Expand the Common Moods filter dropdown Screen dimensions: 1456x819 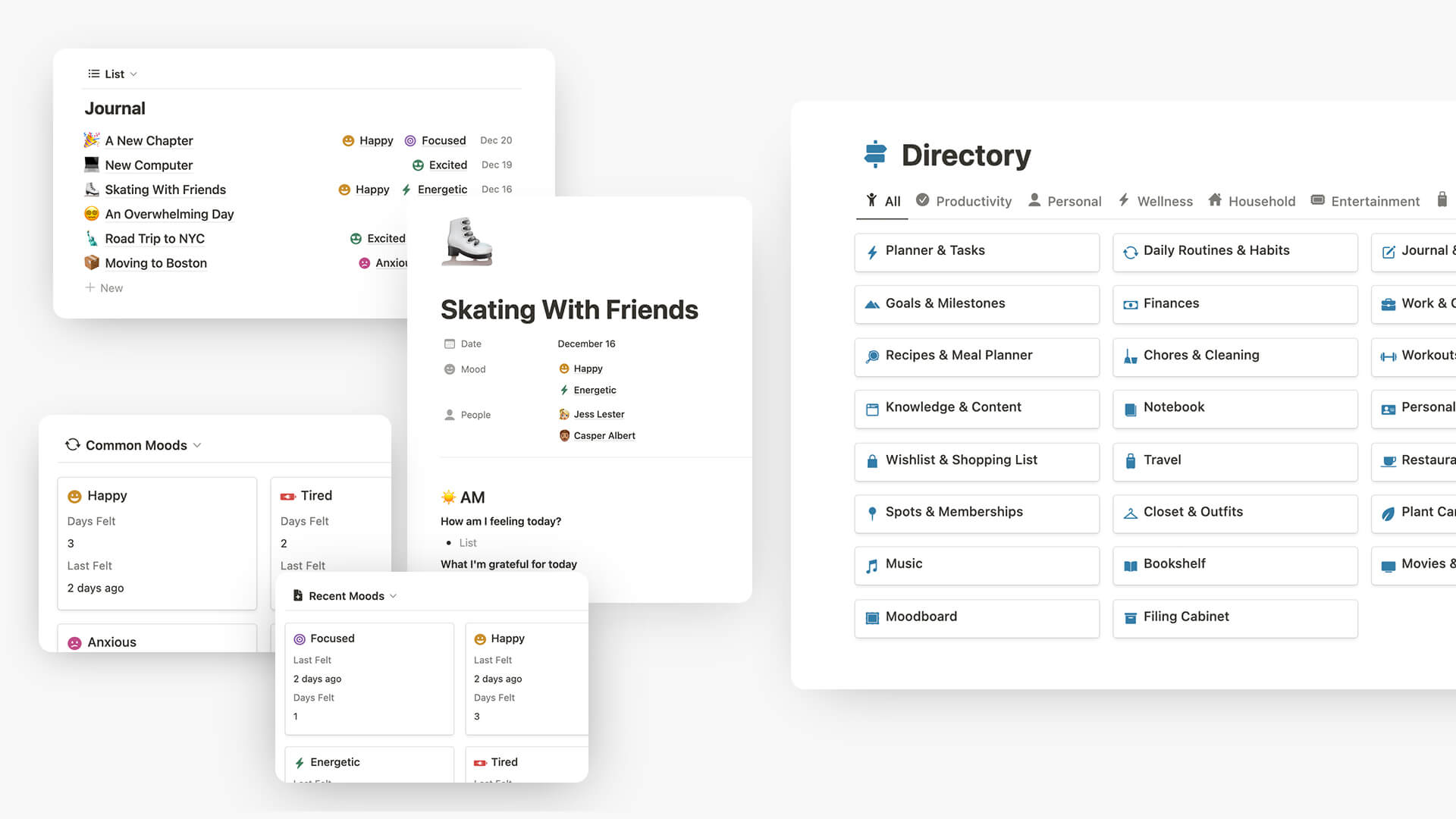(x=198, y=445)
